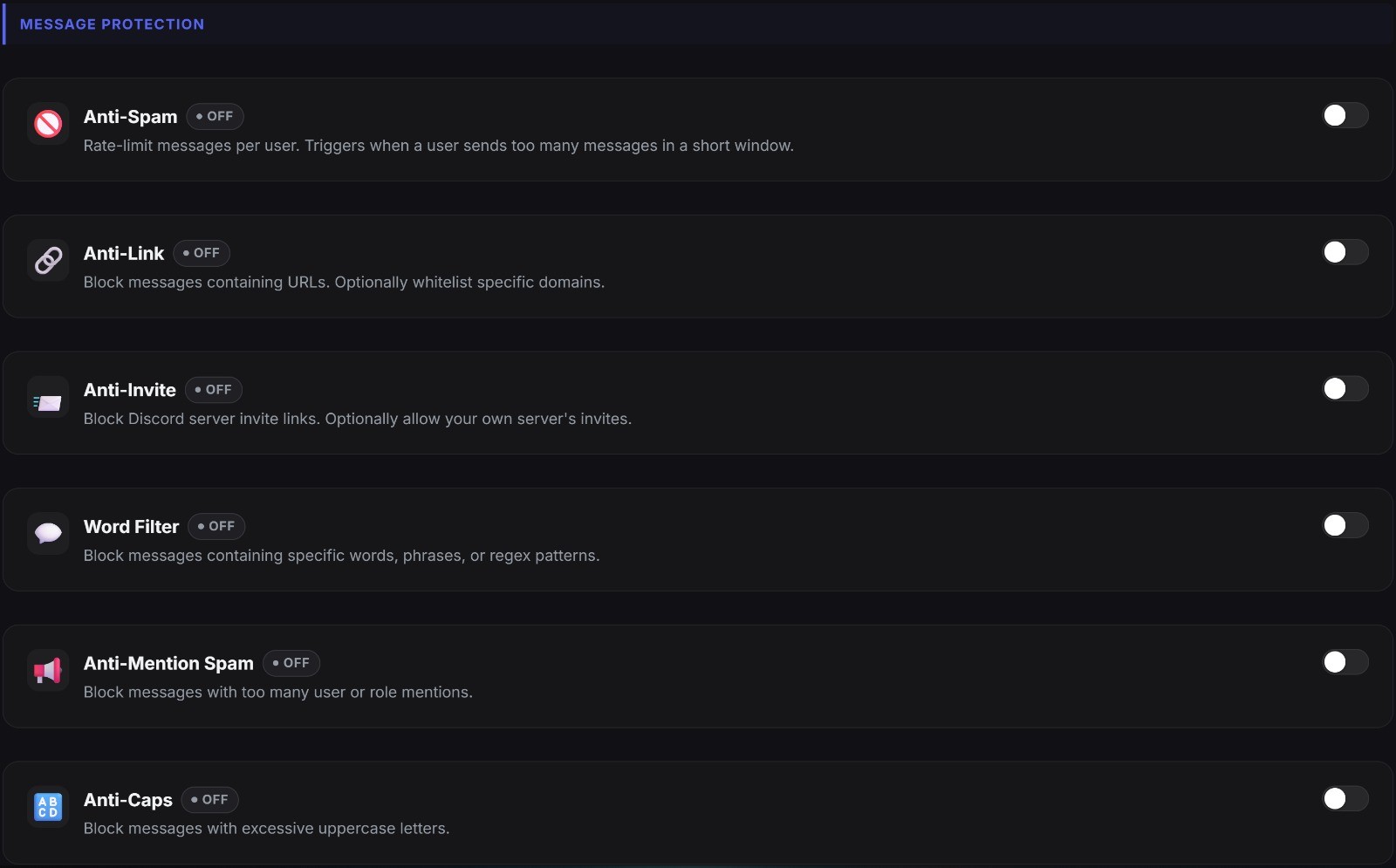Enable the Anti-Caps switch
This screenshot has width=1396, height=868.
tap(1345, 798)
